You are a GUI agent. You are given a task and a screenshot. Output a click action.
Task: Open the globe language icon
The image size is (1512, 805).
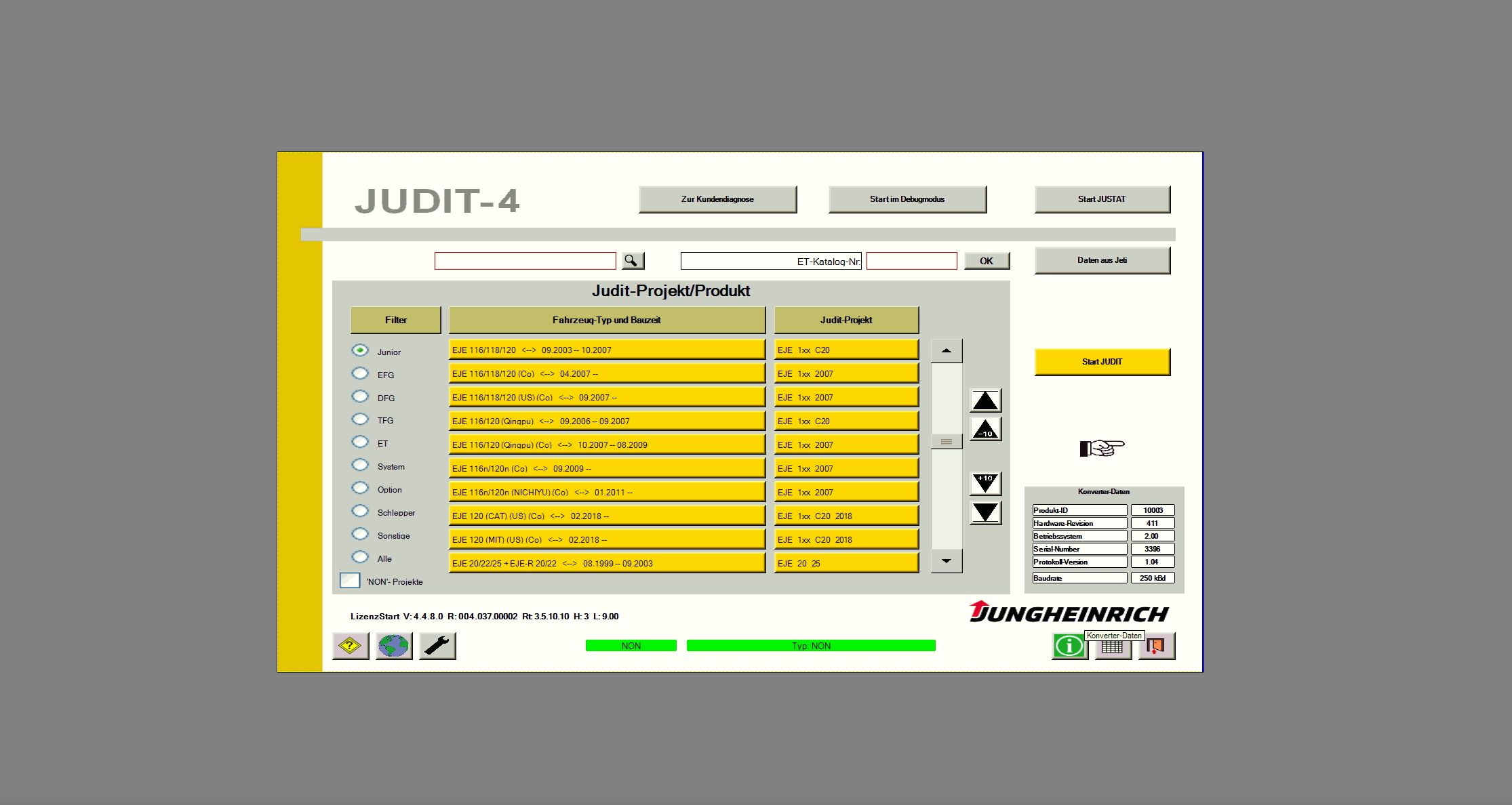393,646
